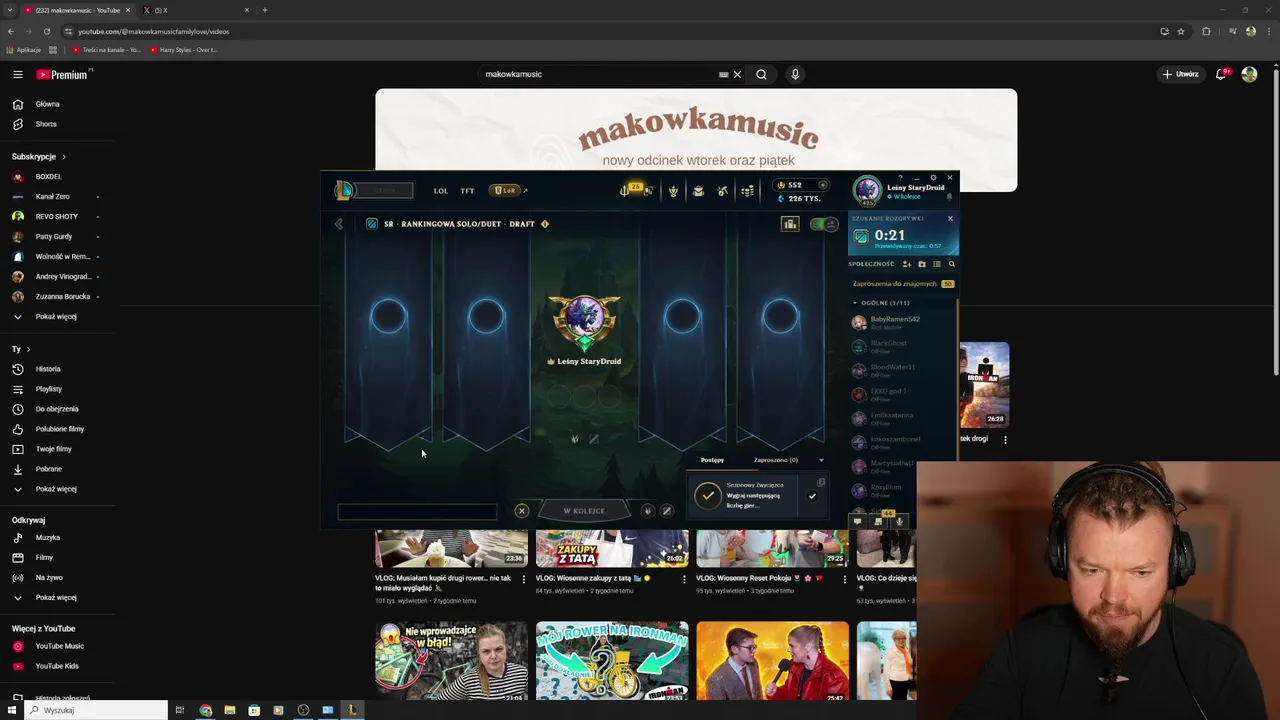Switch to TFT tab in League client
The image size is (1280, 720).
(467, 191)
